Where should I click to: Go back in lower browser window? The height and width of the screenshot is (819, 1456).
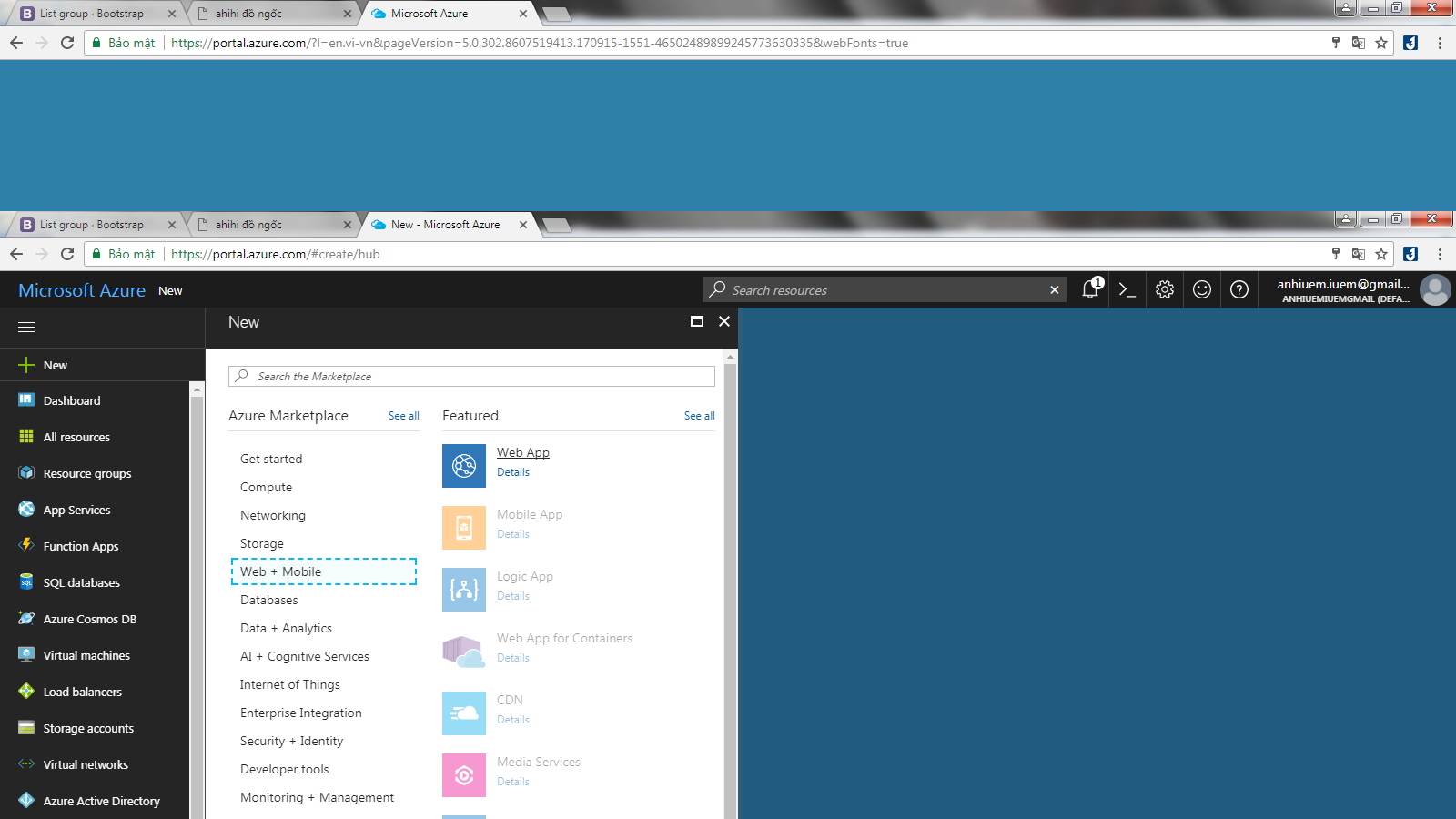[16, 254]
